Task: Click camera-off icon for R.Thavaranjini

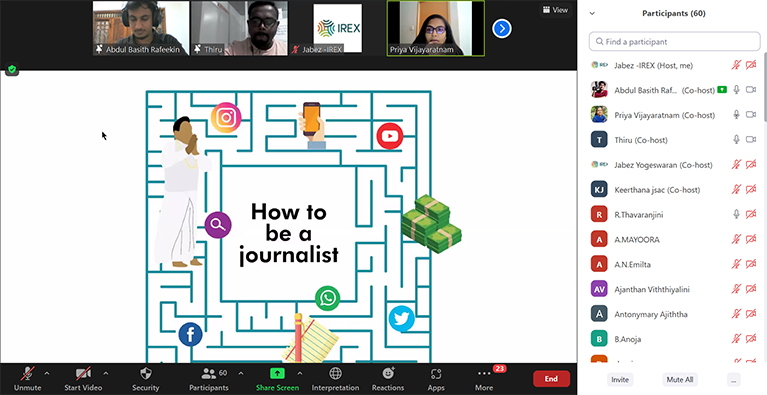Action: [751, 215]
